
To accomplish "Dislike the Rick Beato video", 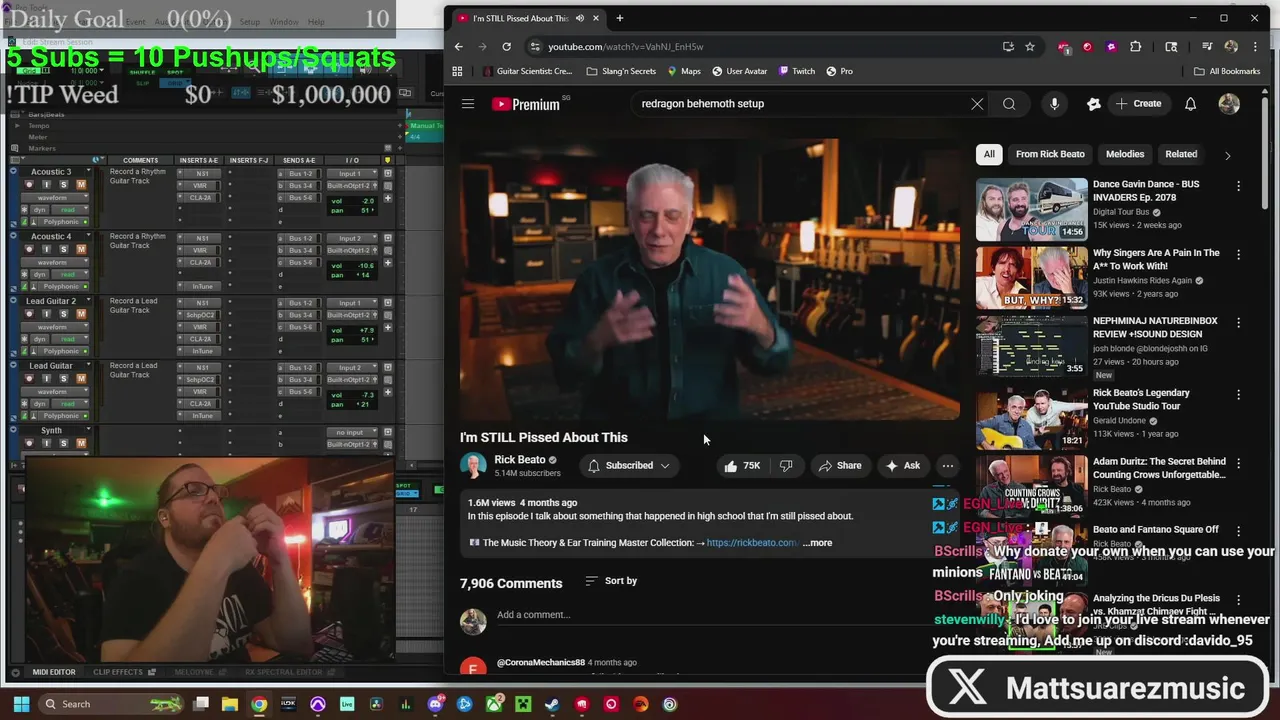I will pos(786,466).
